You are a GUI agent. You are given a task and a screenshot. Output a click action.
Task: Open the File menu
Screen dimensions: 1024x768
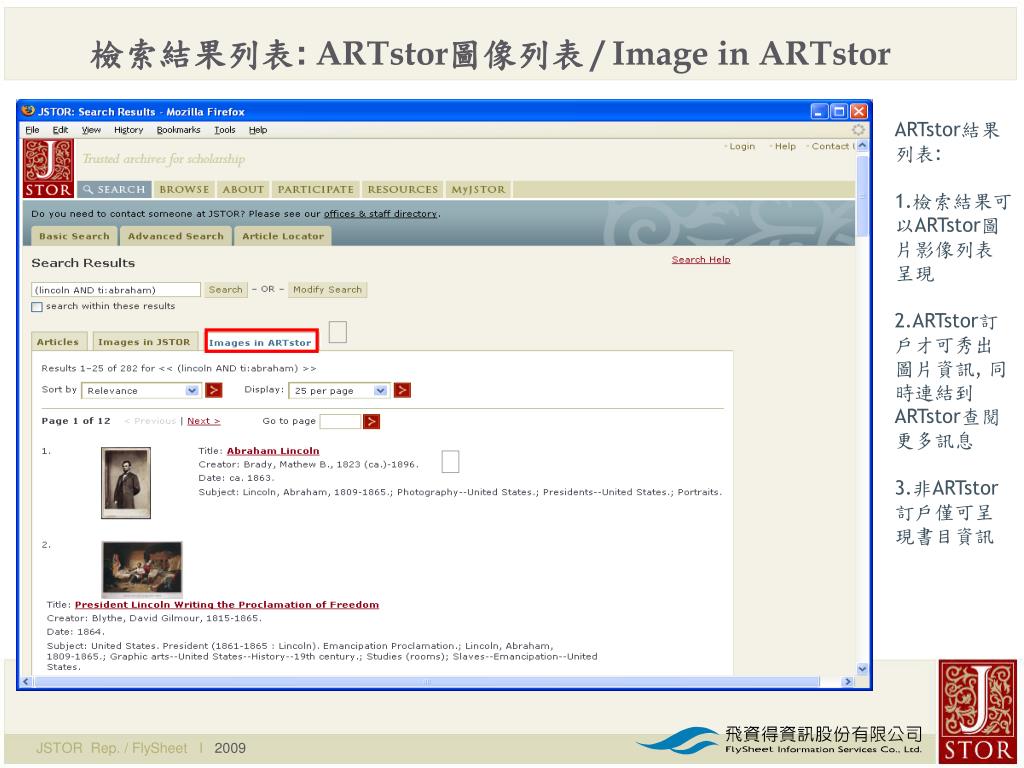click(x=32, y=130)
